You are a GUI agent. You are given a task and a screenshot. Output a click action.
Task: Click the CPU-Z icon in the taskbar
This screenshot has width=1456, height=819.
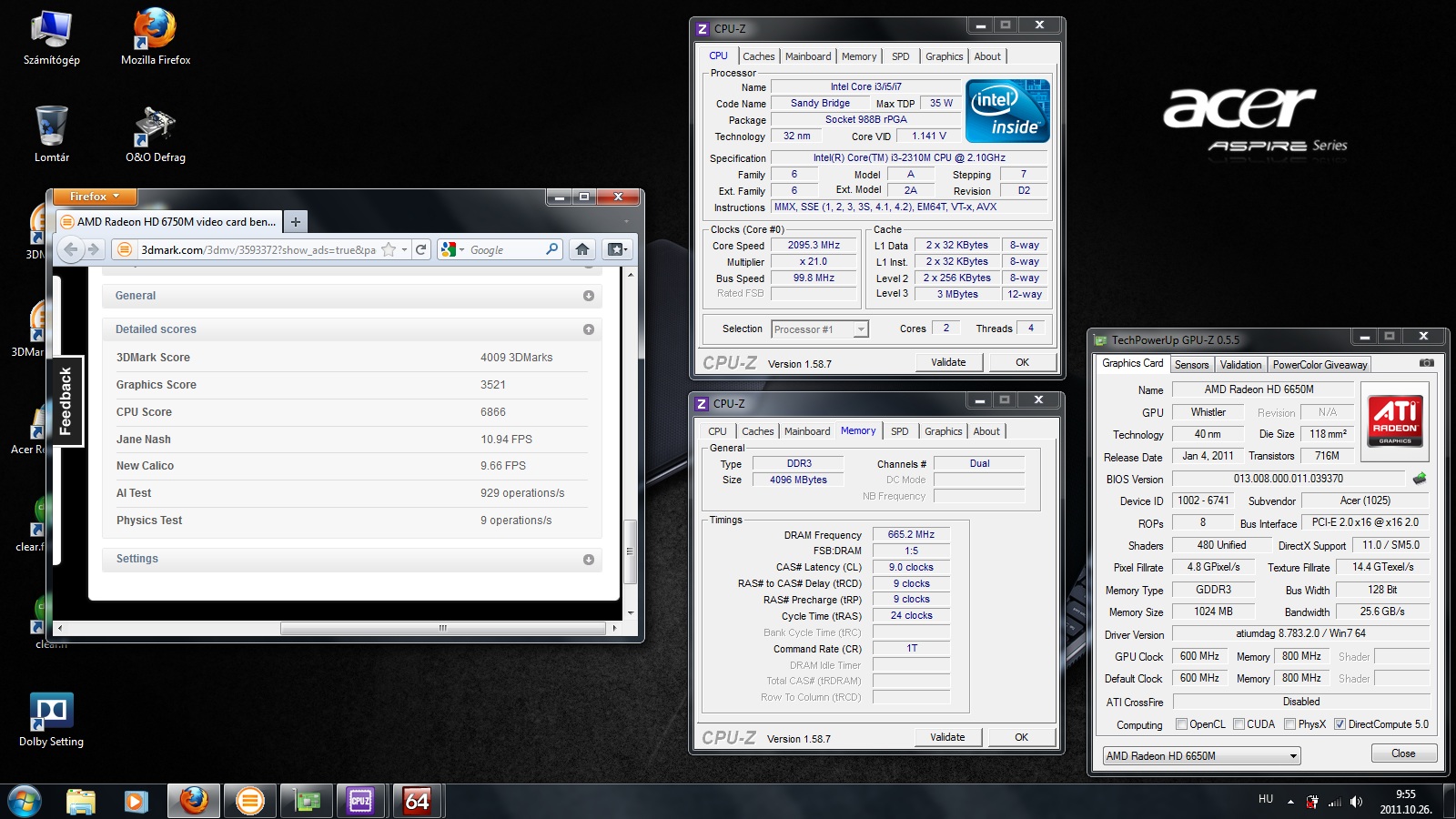click(360, 801)
